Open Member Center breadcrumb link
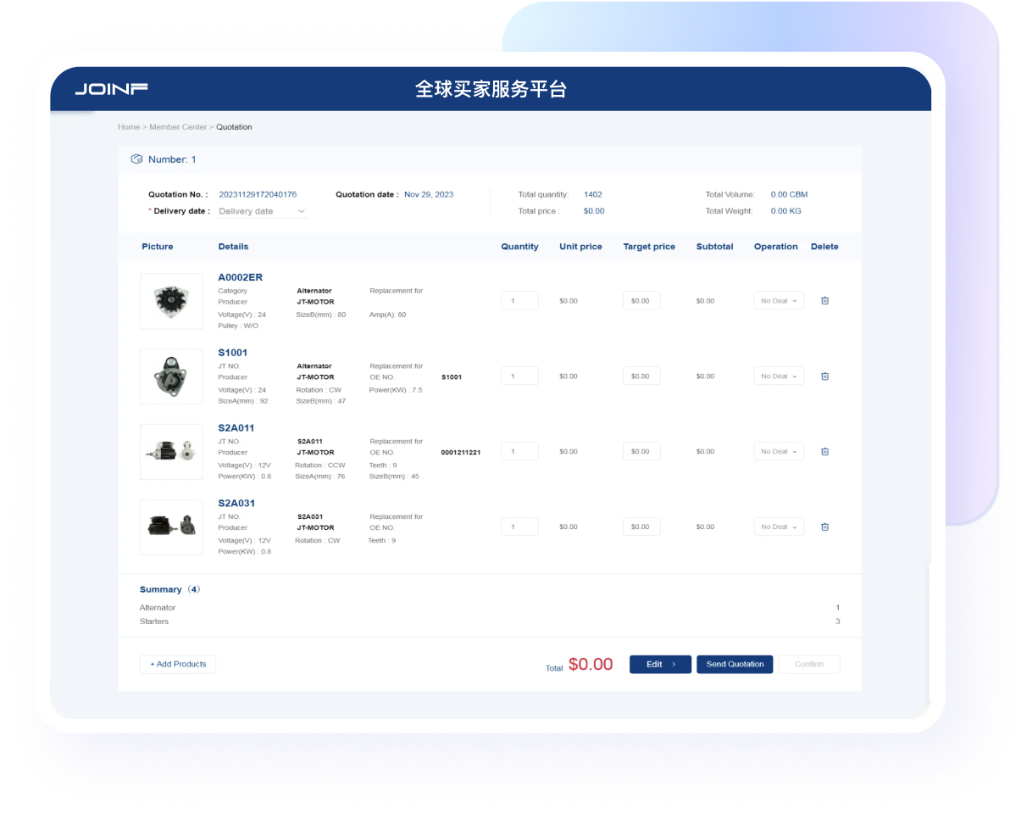This screenshot has width=1027, height=814. (178, 127)
